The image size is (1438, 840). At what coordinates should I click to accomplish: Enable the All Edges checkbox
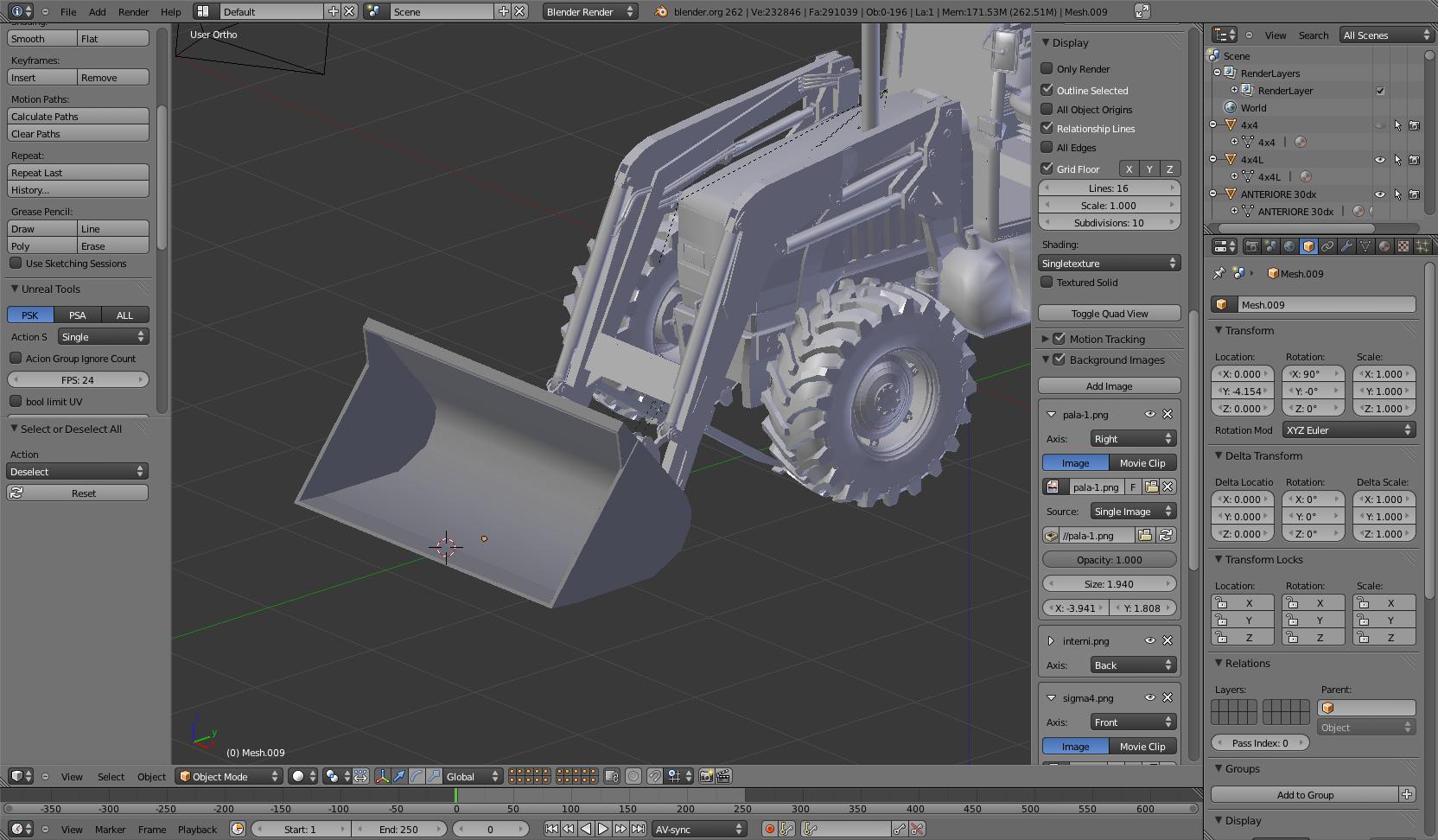click(x=1047, y=147)
